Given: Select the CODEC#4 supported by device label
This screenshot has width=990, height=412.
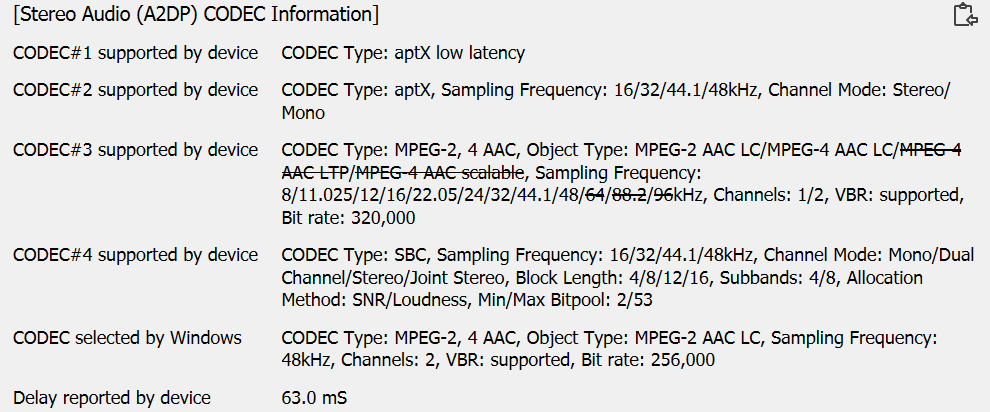Looking at the screenshot, I should 135,255.
